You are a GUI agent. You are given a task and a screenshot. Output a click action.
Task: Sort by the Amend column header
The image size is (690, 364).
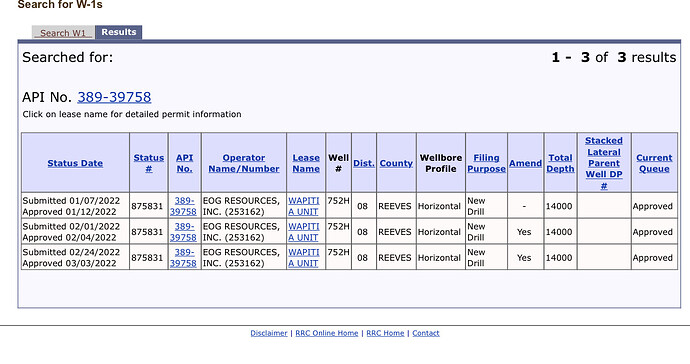(x=525, y=163)
